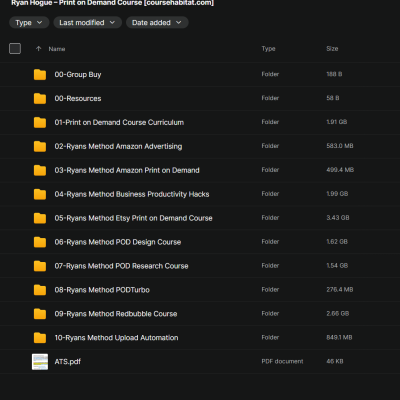The width and height of the screenshot is (400, 400).
Task: Sort by the Name column header
Action: pyautogui.click(x=57, y=49)
